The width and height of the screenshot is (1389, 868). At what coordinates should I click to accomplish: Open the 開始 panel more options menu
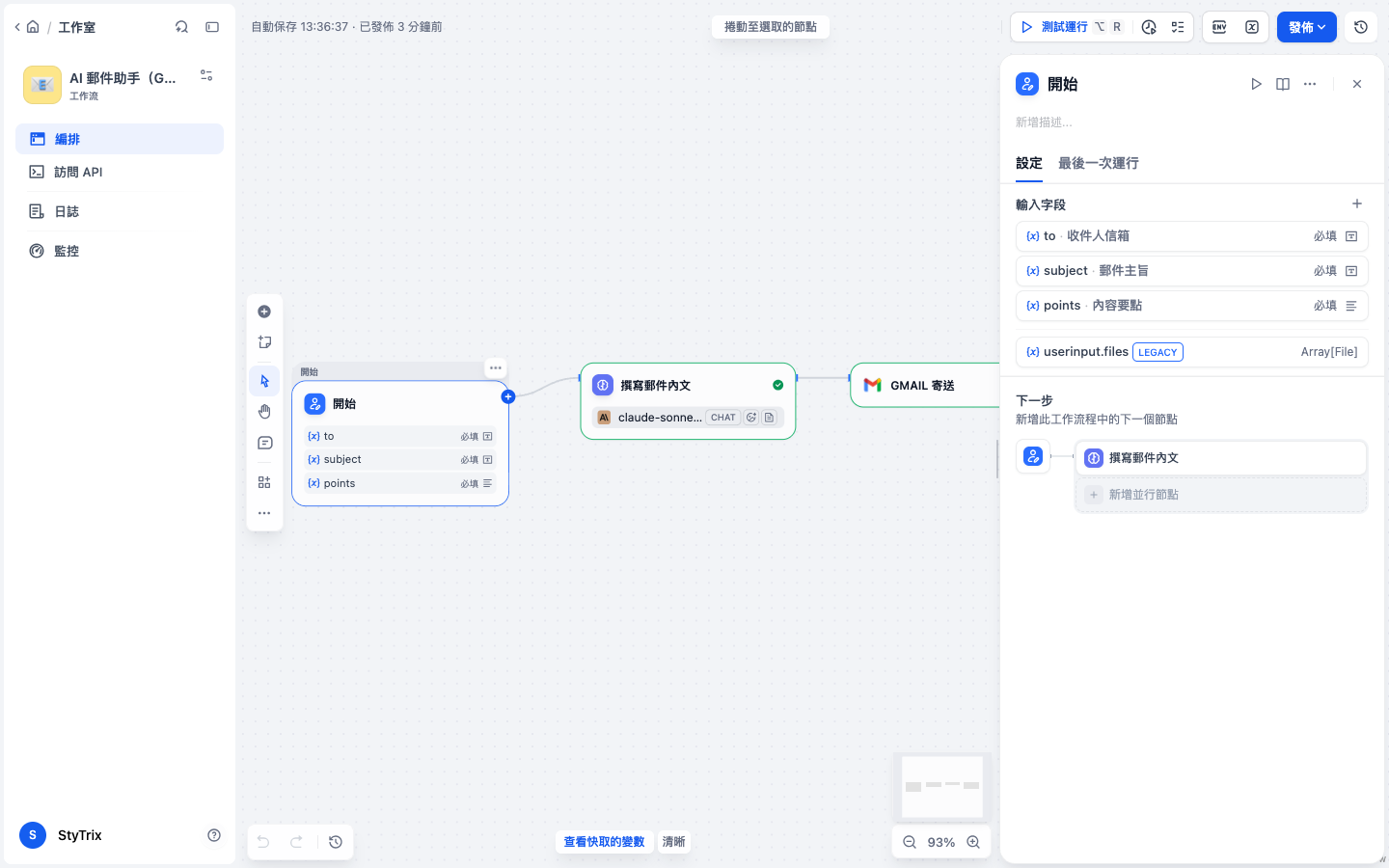[1310, 84]
